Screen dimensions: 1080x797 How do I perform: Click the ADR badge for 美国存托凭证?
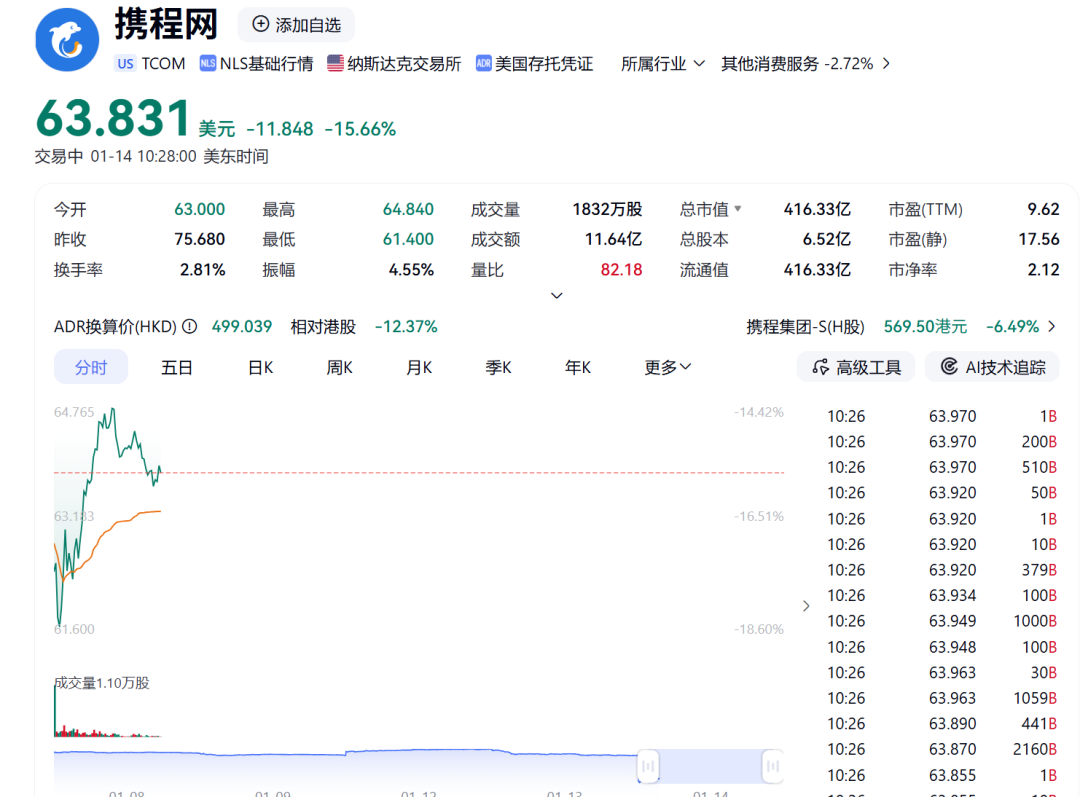click(x=484, y=63)
